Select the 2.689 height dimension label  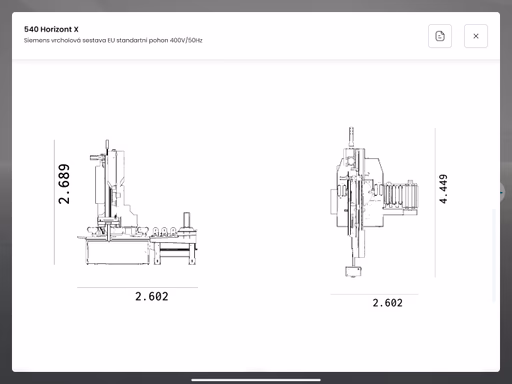(x=64, y=184)
